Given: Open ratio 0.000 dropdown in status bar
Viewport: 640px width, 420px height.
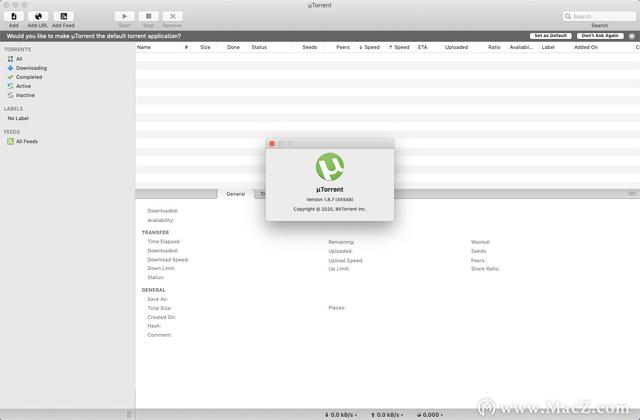Looking at the screenshot, I should 430,415.
